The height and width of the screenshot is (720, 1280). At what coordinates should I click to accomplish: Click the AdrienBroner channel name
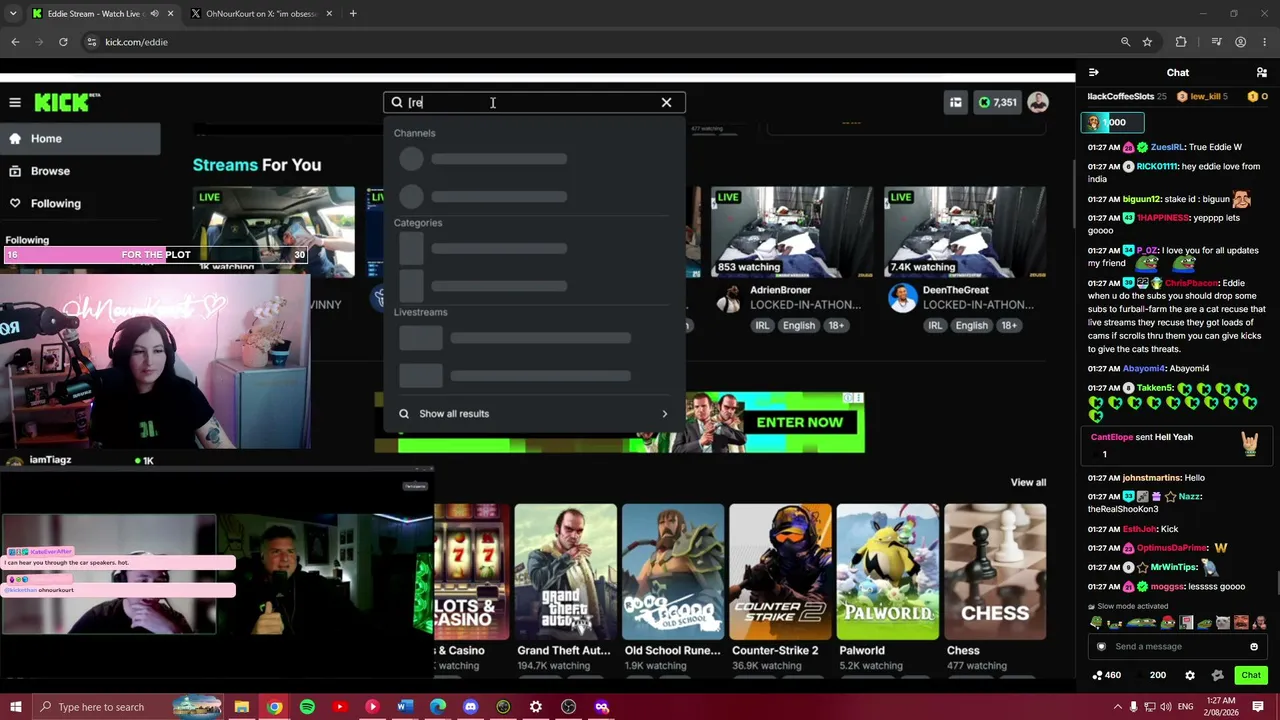coord(780,290)
